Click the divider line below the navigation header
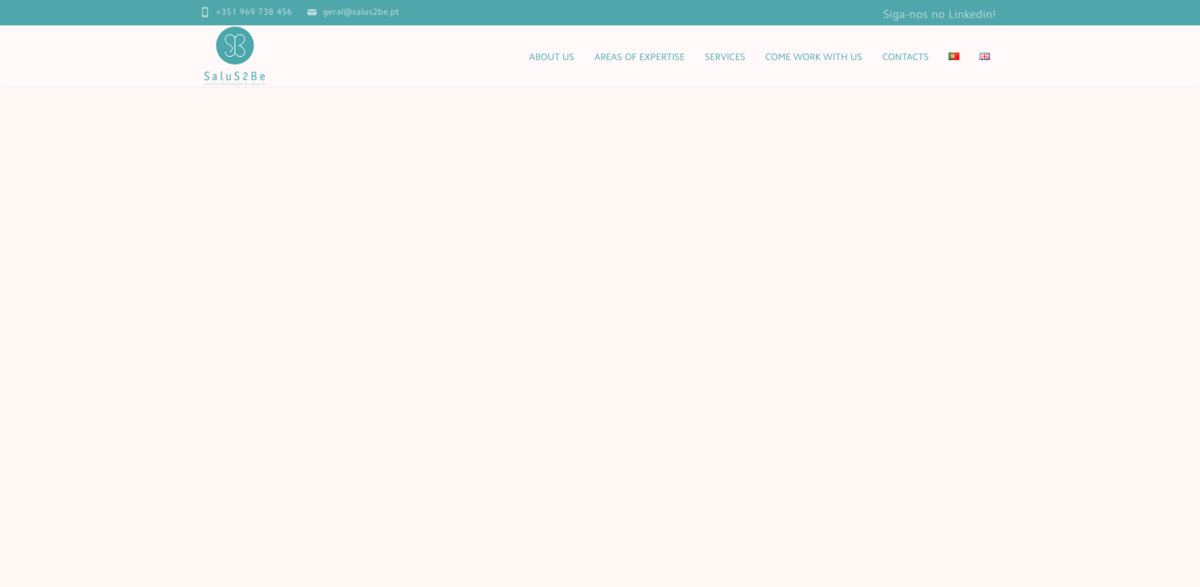This screenshot has height=587, width=1200. [600, 87]
